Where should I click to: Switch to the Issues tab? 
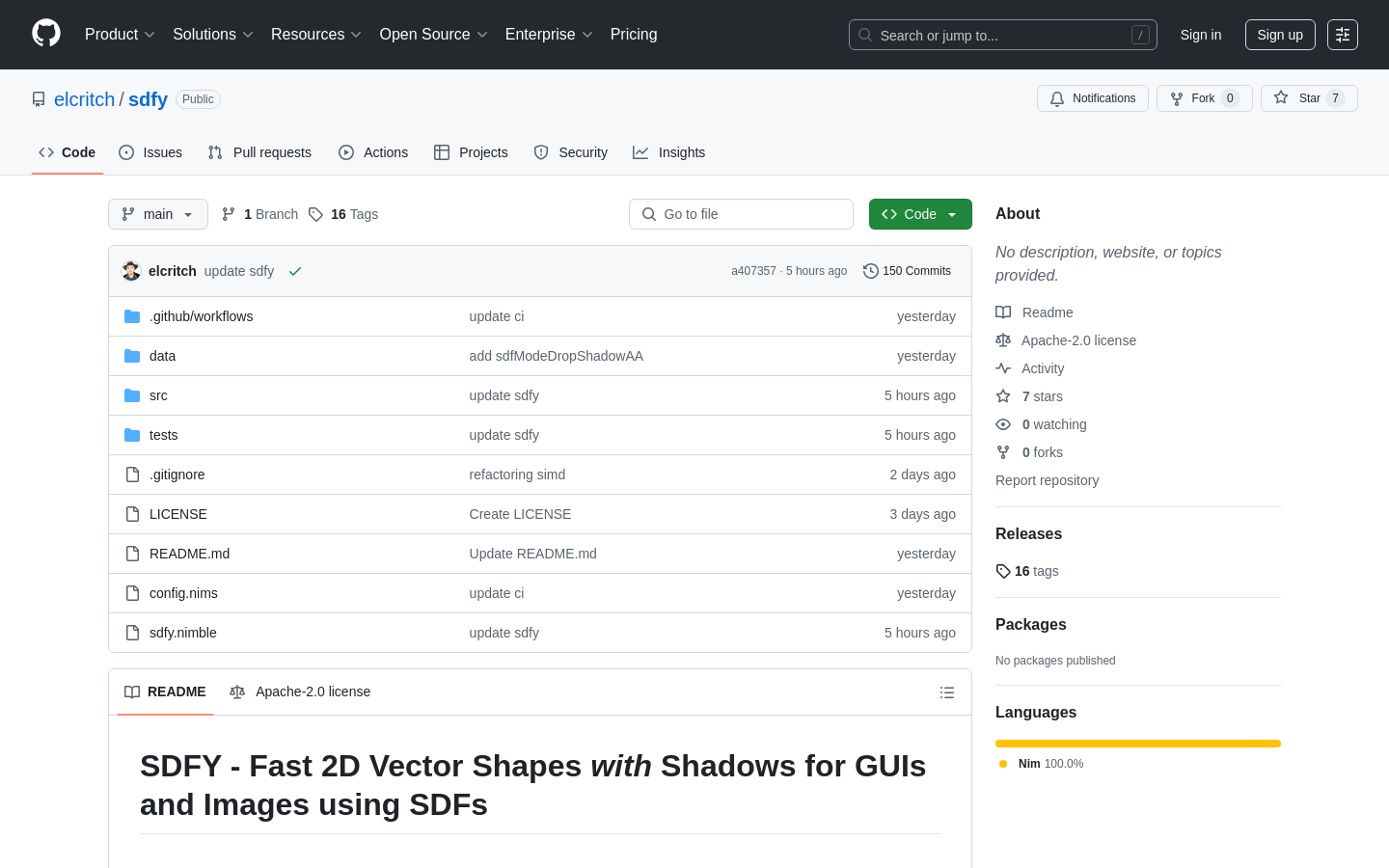[150, 152]
